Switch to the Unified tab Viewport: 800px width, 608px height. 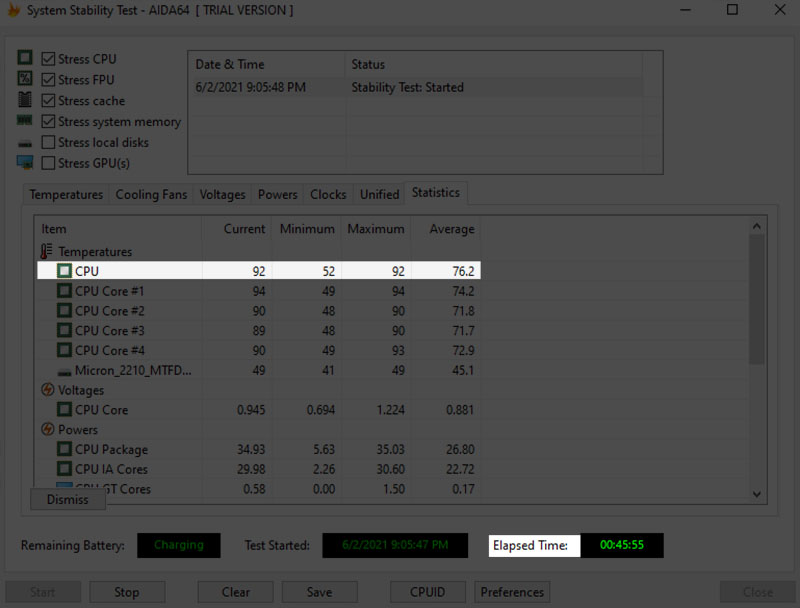point(379,194)
